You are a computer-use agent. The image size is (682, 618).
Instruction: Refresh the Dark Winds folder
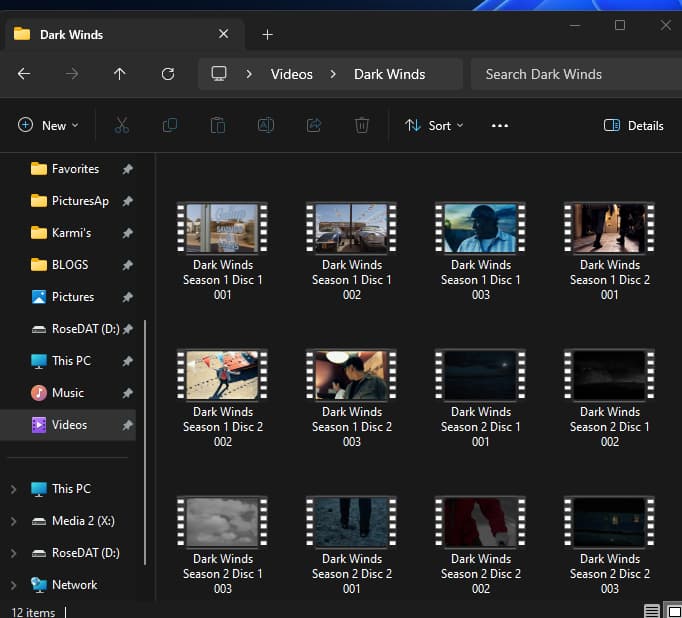pyautogui.click(x=168, y=74)
